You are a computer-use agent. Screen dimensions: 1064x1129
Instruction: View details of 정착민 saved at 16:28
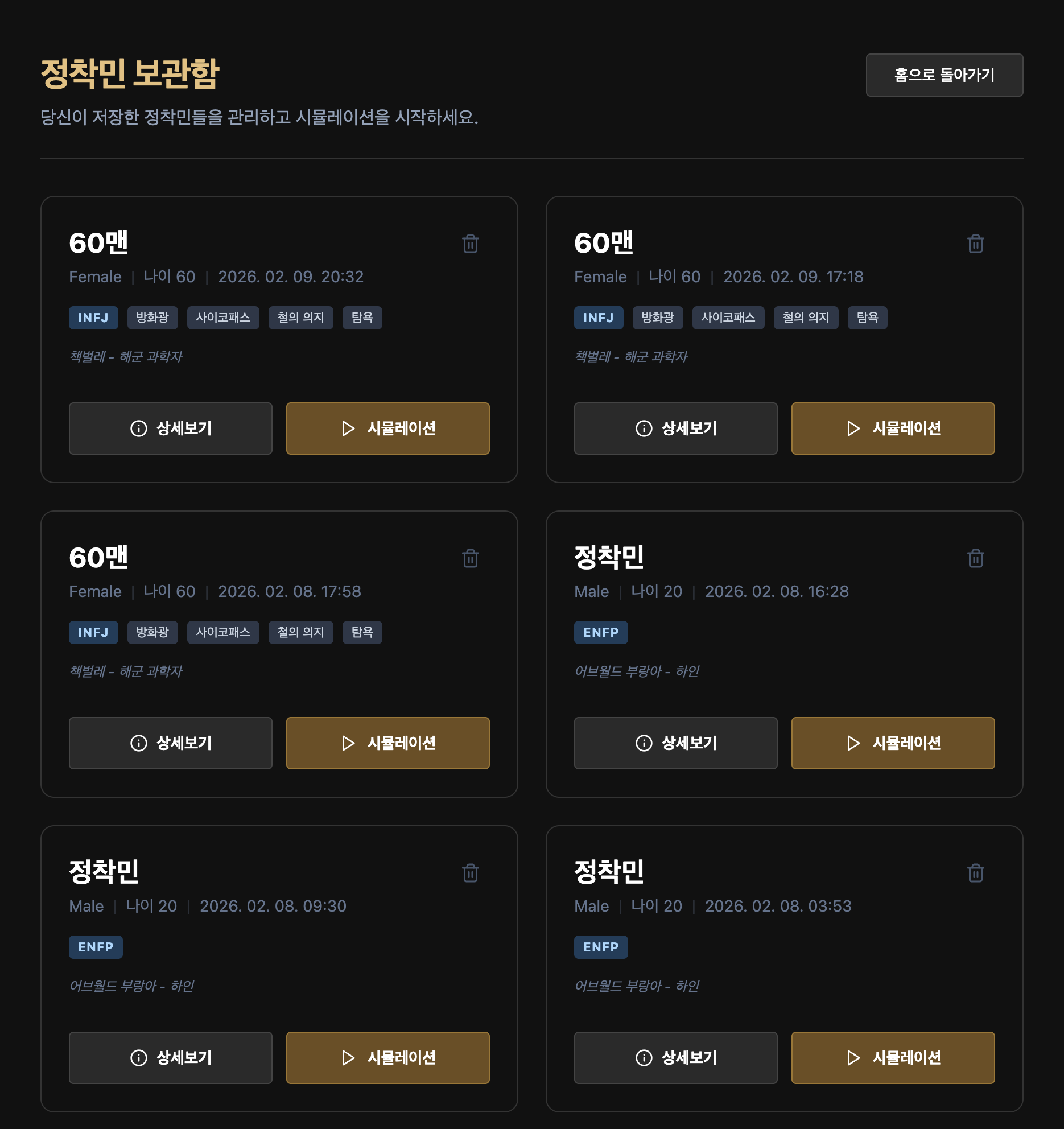coord(675,743)
